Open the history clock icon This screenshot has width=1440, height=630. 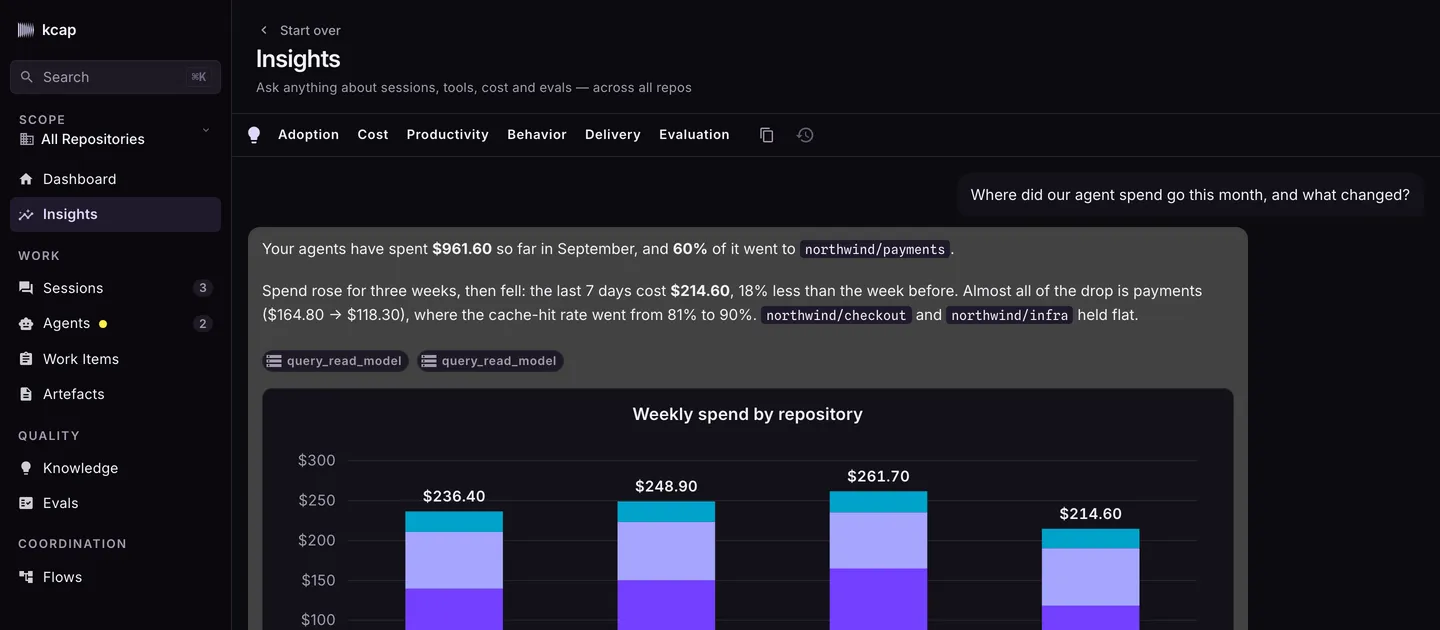(x=805, y=135)
